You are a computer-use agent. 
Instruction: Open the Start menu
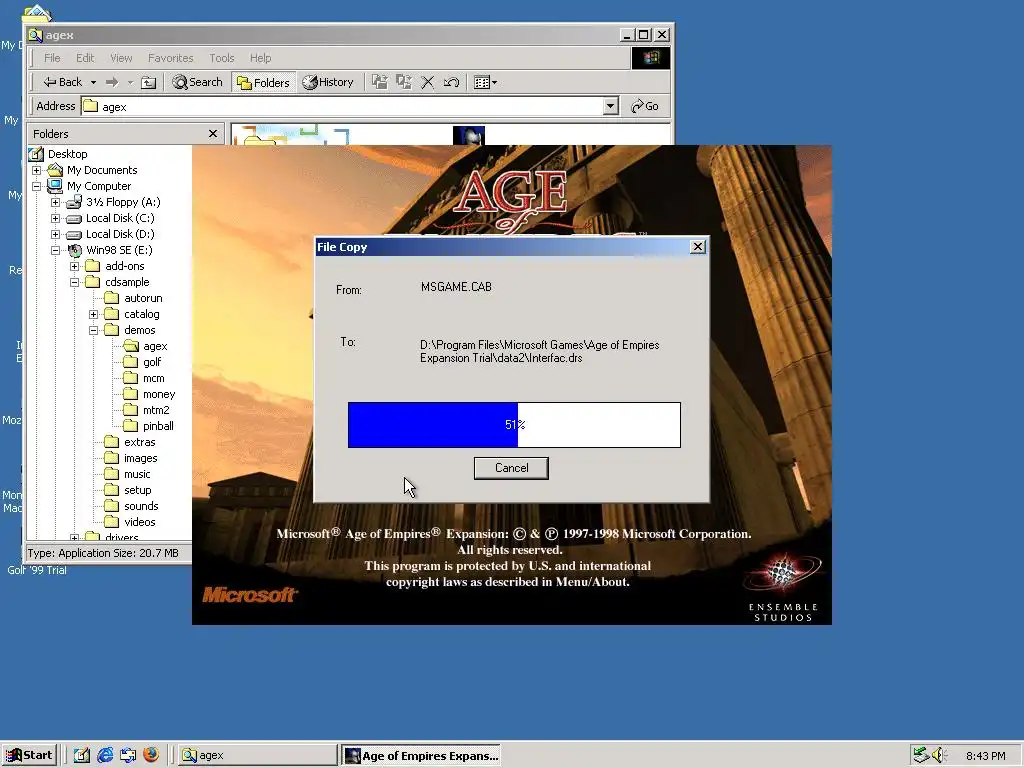coord(29,755)
